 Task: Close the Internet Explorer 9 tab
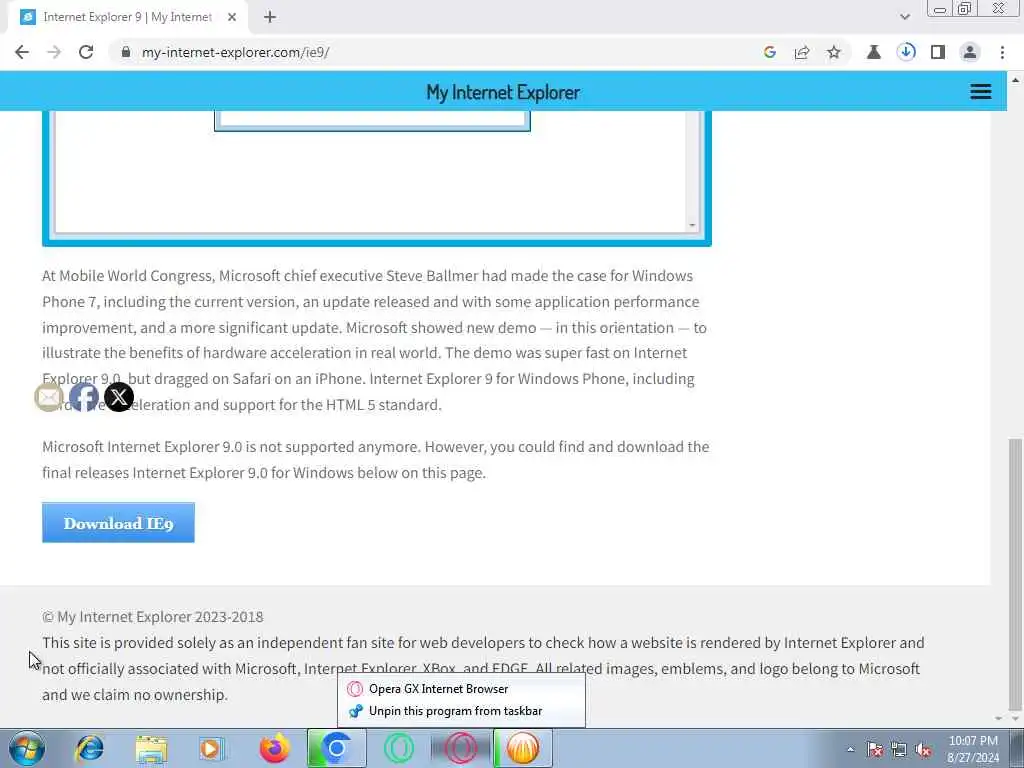coord(232,18)
